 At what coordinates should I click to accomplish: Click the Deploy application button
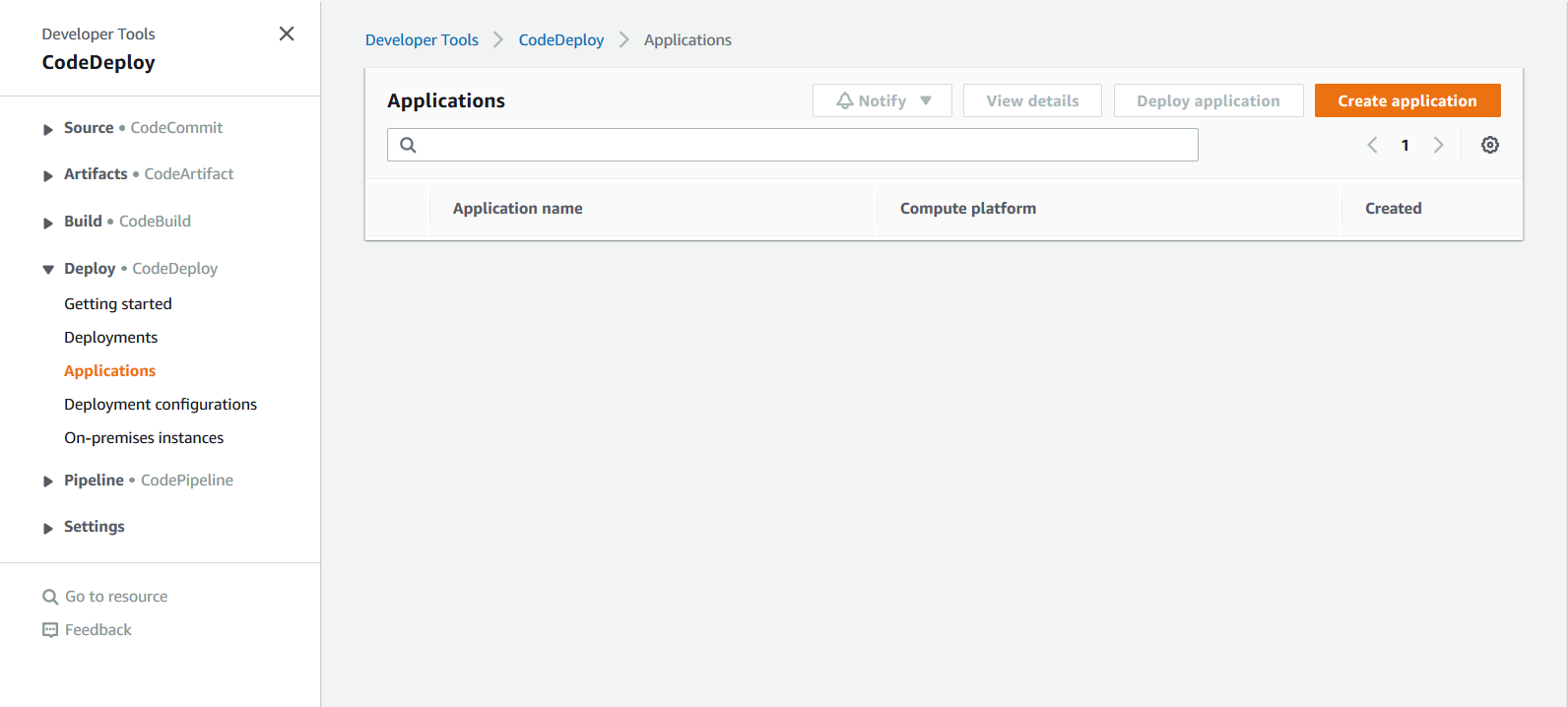point(1209,100)
